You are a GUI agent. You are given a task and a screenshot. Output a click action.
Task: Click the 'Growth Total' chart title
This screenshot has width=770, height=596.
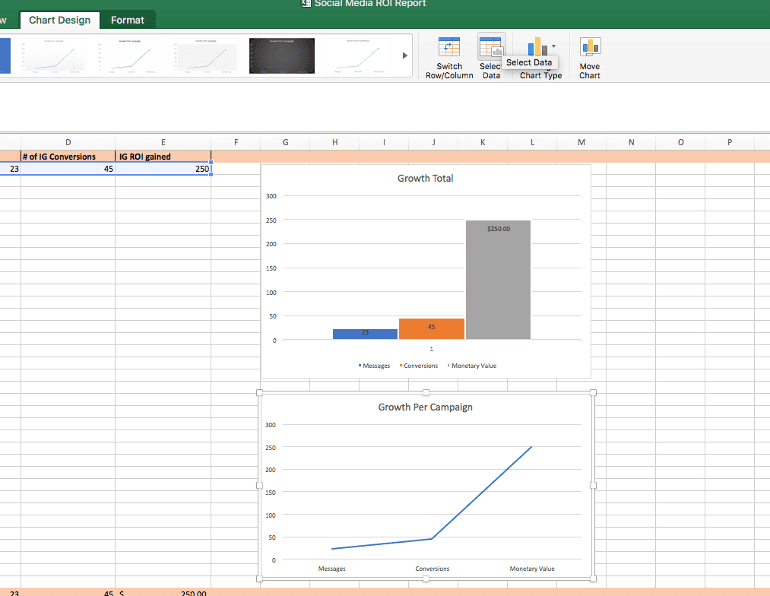[x=425, y=178]
